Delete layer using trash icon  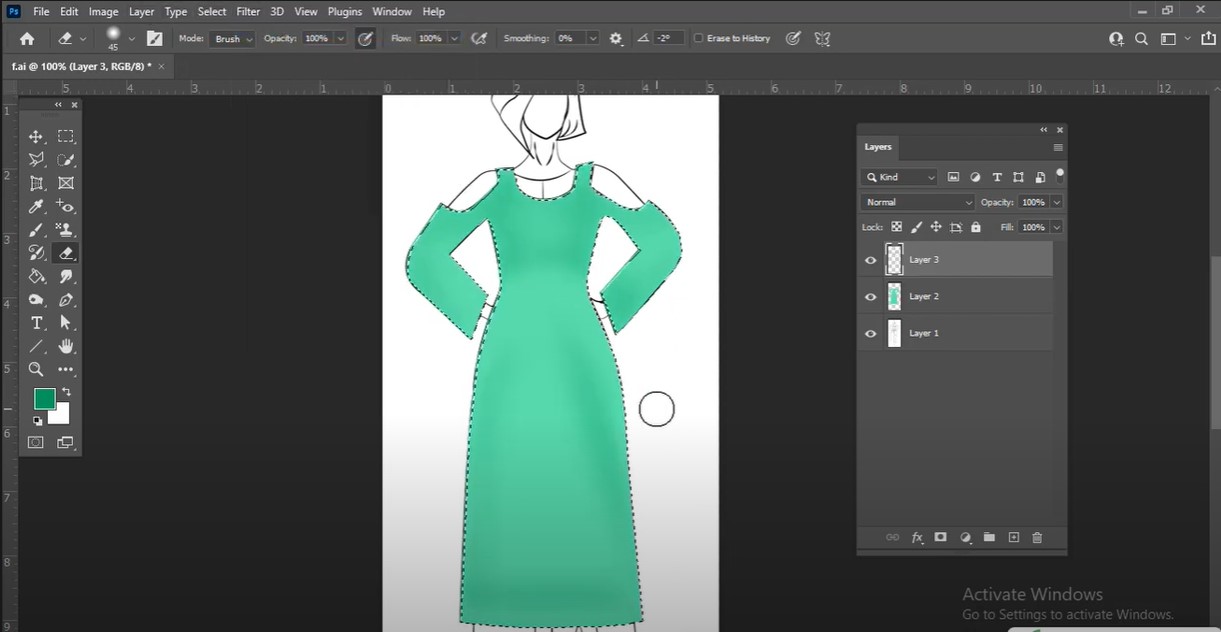pyautogui.click(x=1037, y=538)
